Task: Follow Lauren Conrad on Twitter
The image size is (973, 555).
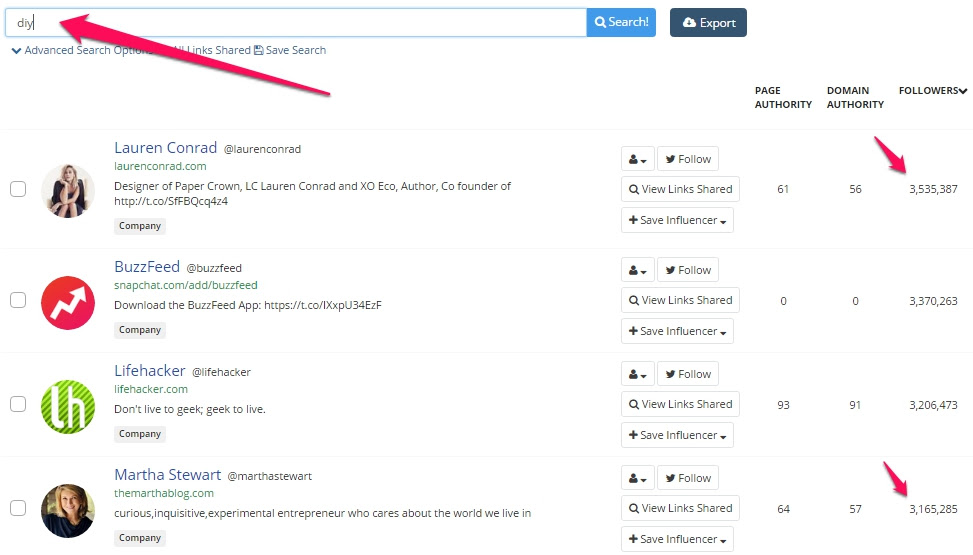Action: (688, 159)
